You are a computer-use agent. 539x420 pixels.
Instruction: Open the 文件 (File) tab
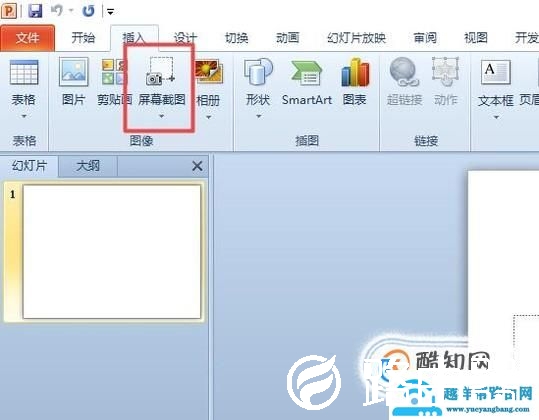(27, 38)
